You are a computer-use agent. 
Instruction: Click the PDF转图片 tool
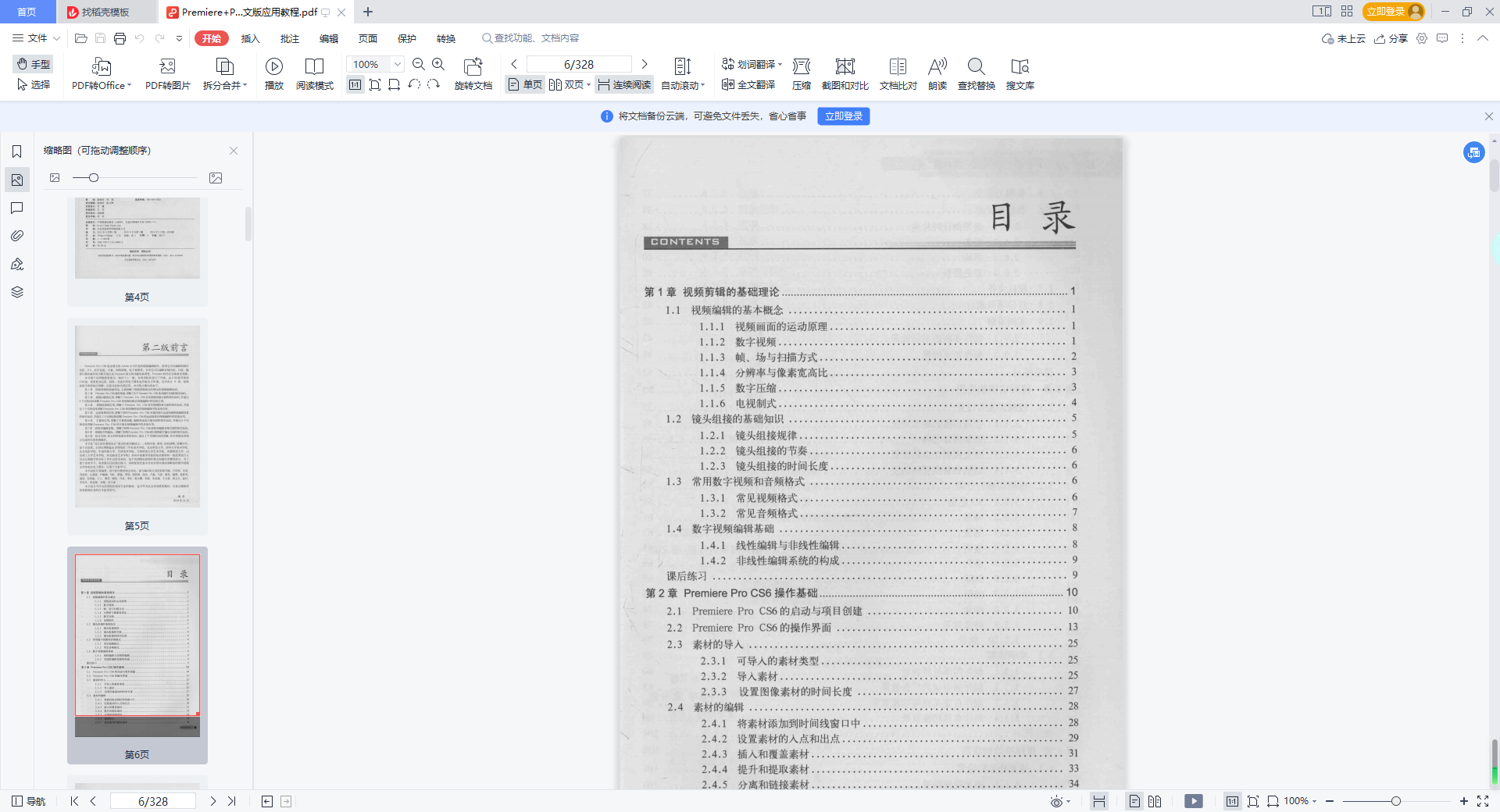pos(167,74)
